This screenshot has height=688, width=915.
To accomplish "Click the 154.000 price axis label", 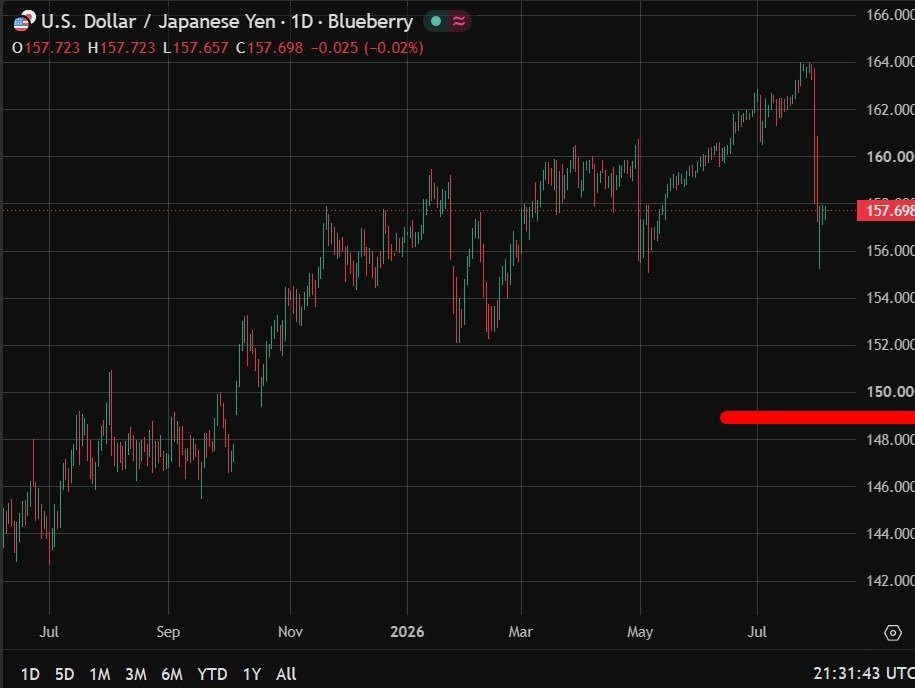I will click(890, 298).
